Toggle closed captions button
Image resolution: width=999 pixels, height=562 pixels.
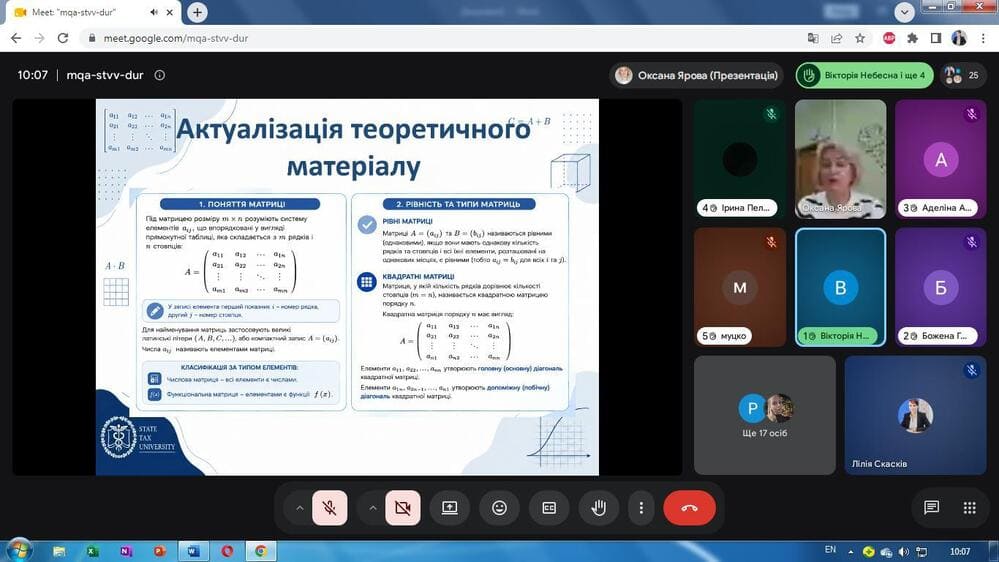click(549, 508)
